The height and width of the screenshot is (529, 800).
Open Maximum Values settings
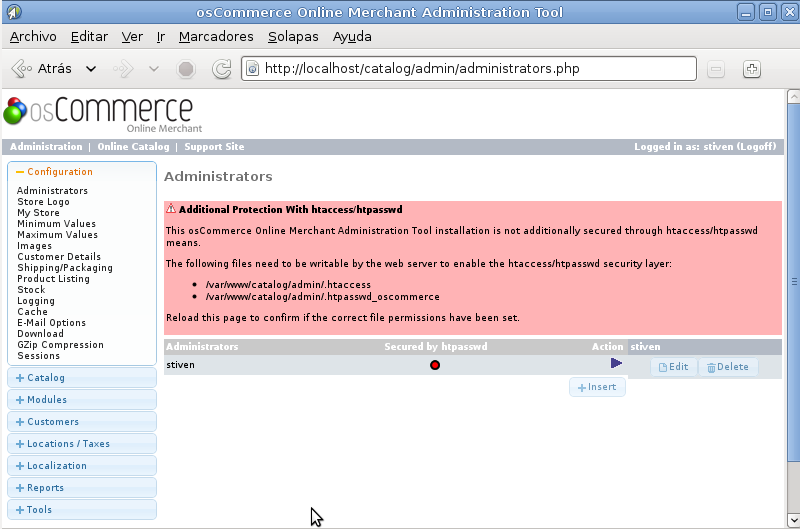point(57,235)
